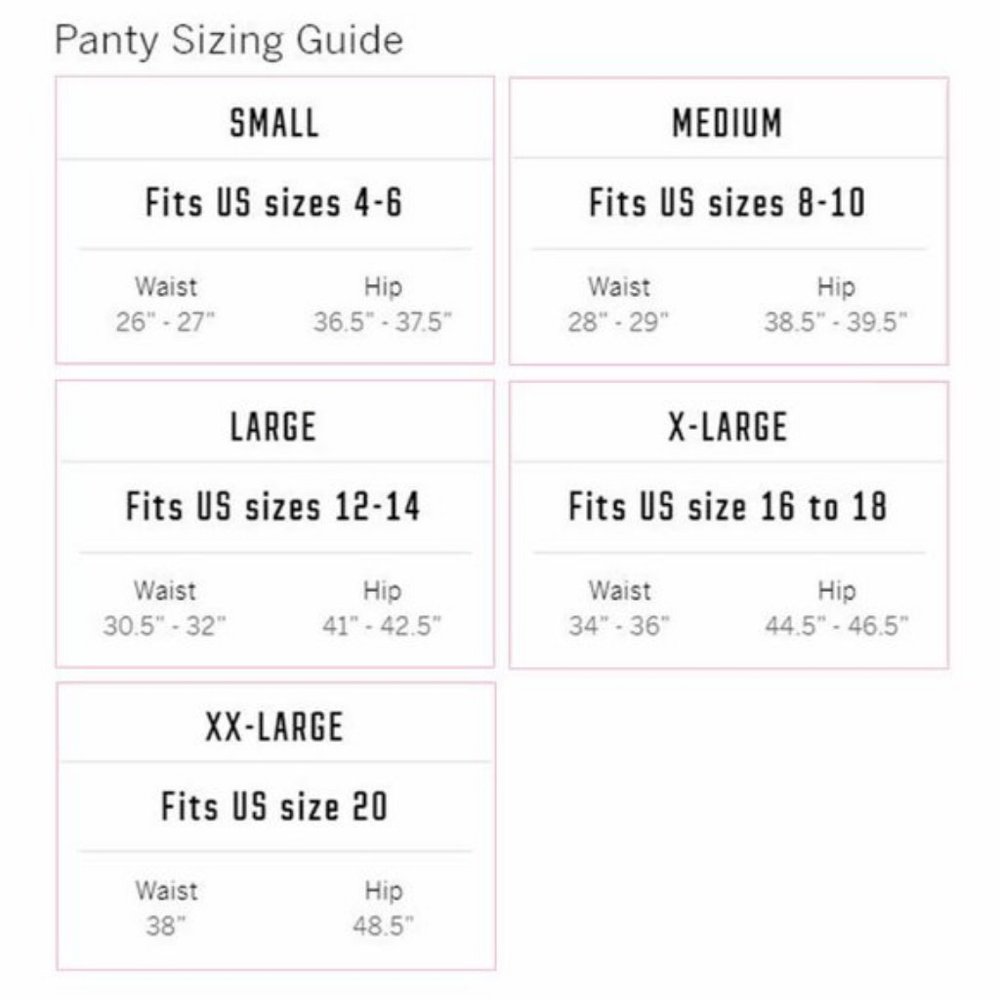
Task: Click the Large hip value 41" - 42.5"
Action: (x=382, y=627)
